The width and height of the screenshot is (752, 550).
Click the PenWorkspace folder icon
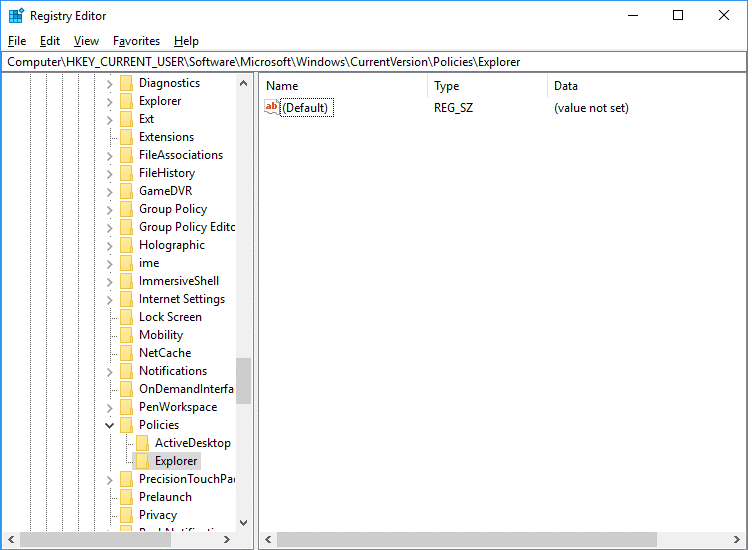(x=127, y=407)
